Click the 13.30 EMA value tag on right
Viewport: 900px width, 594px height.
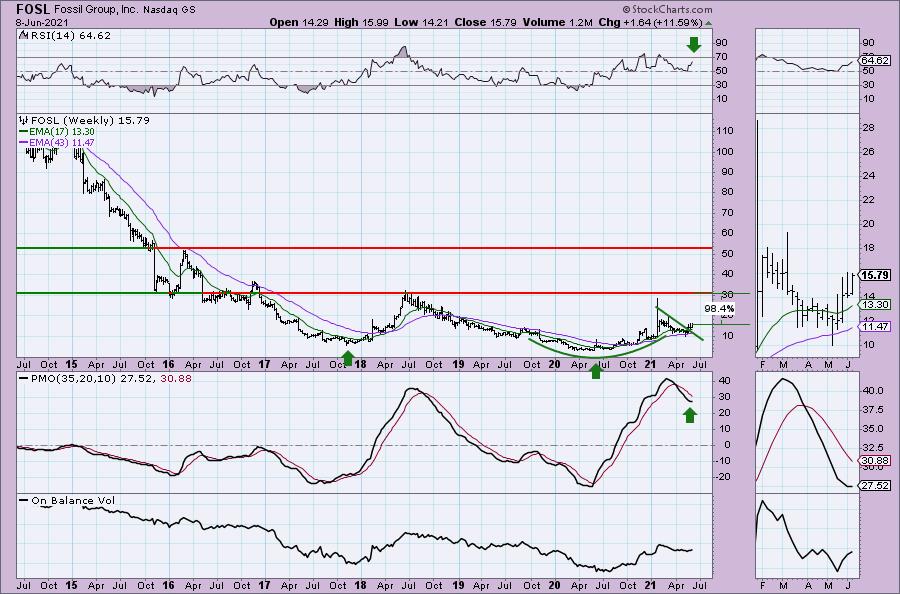[x=875, y=304]
